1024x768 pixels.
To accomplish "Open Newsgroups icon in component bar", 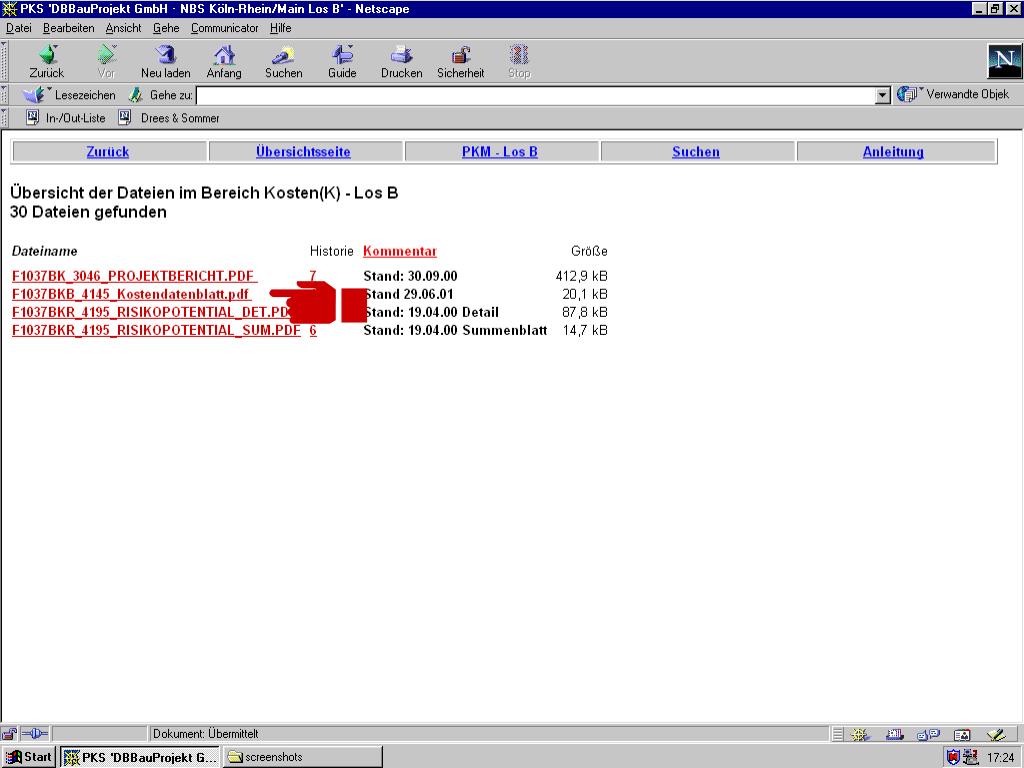I will [x=928, y=735].
